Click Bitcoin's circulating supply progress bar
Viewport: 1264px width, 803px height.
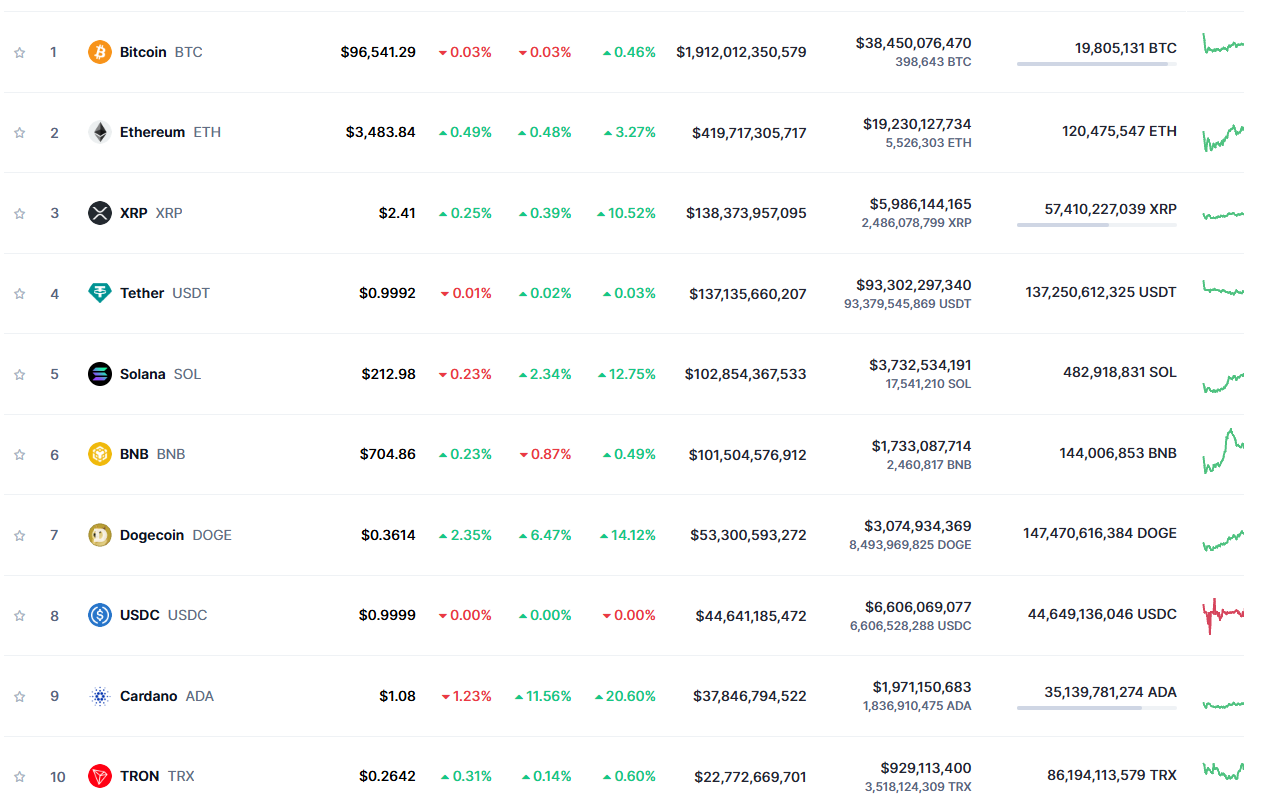point(1095,64)
